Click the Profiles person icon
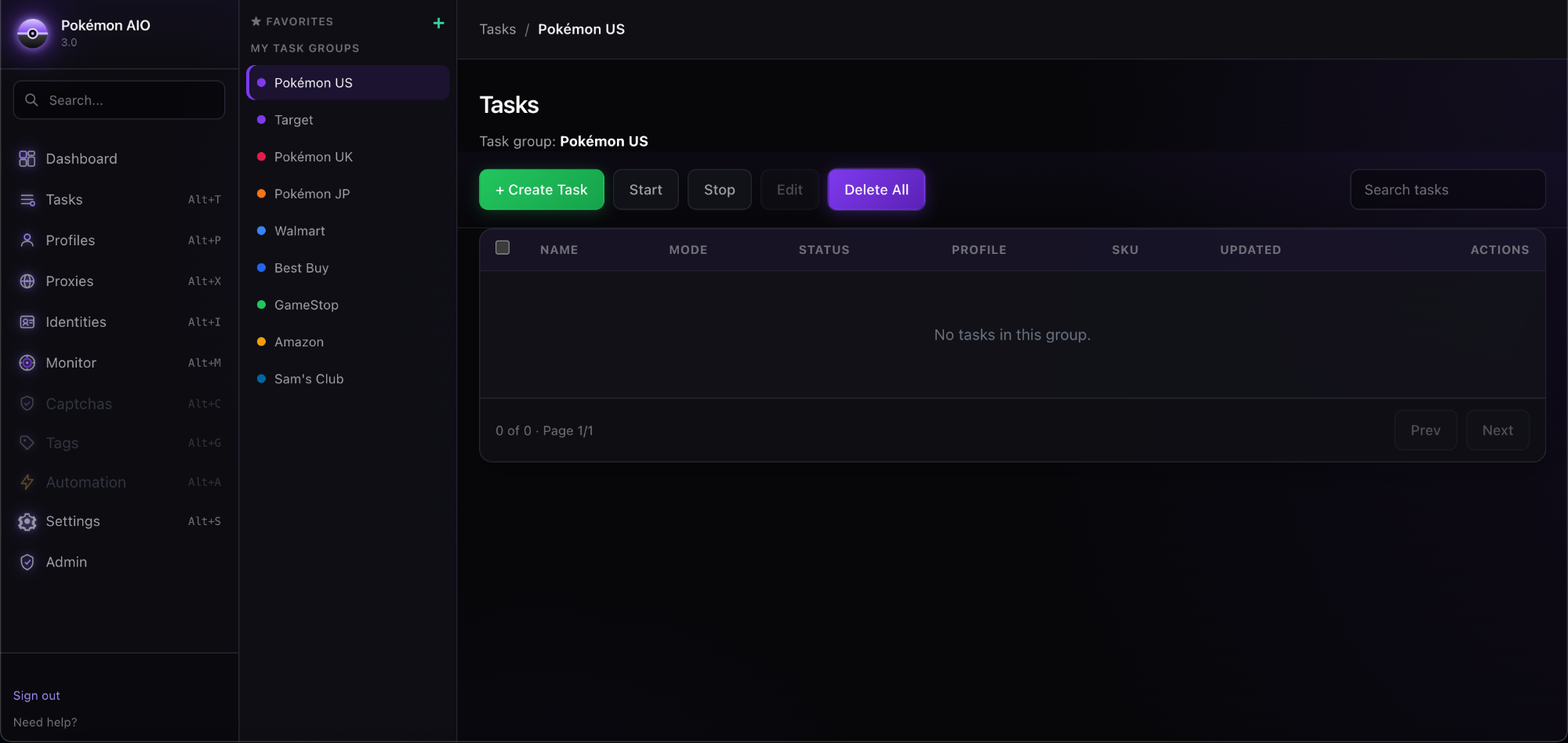 tap(27, 241)
